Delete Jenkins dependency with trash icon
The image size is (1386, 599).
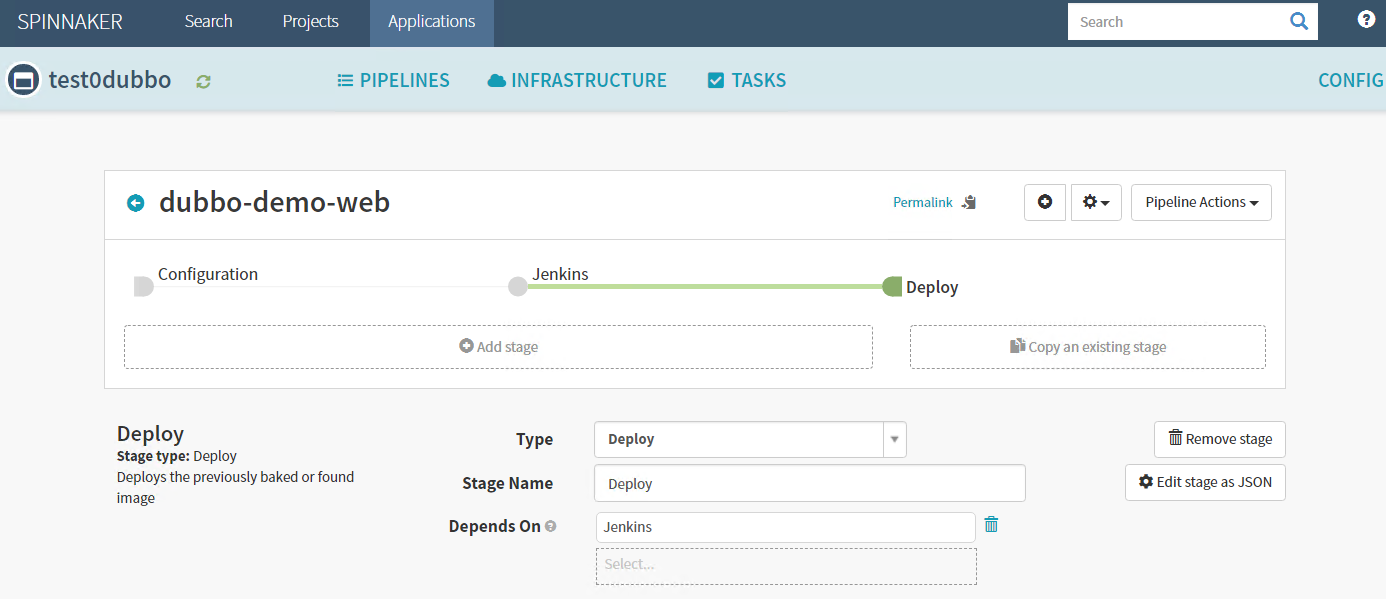tap(991, 524)
